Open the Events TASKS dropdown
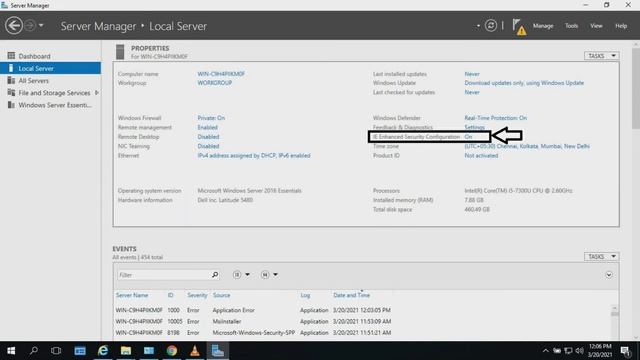The width and height of the screenshot is (640, 360). coord(602,256)
